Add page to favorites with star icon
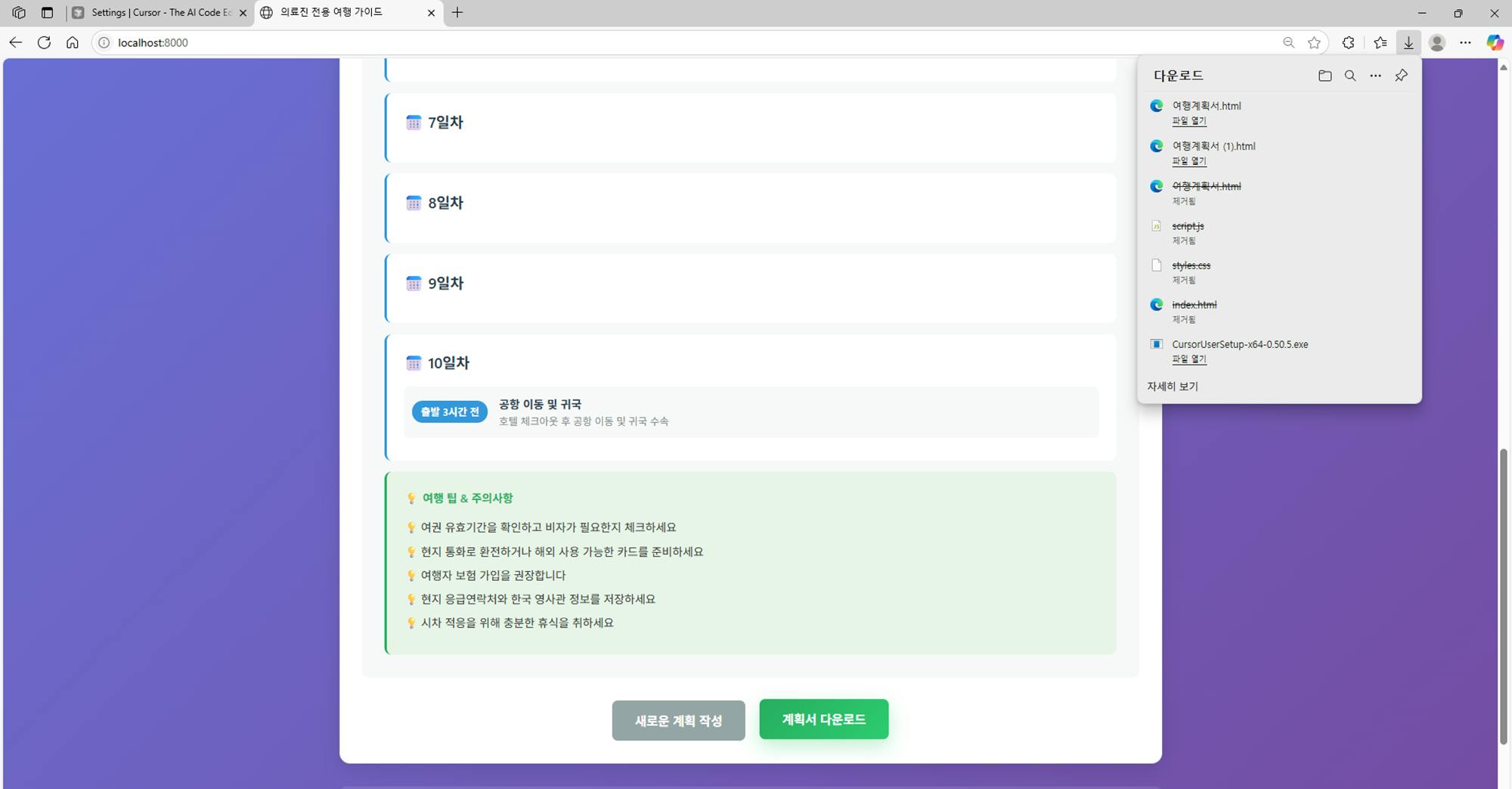Viewport: 1512px width, 789px height. tap(1314, 42)
